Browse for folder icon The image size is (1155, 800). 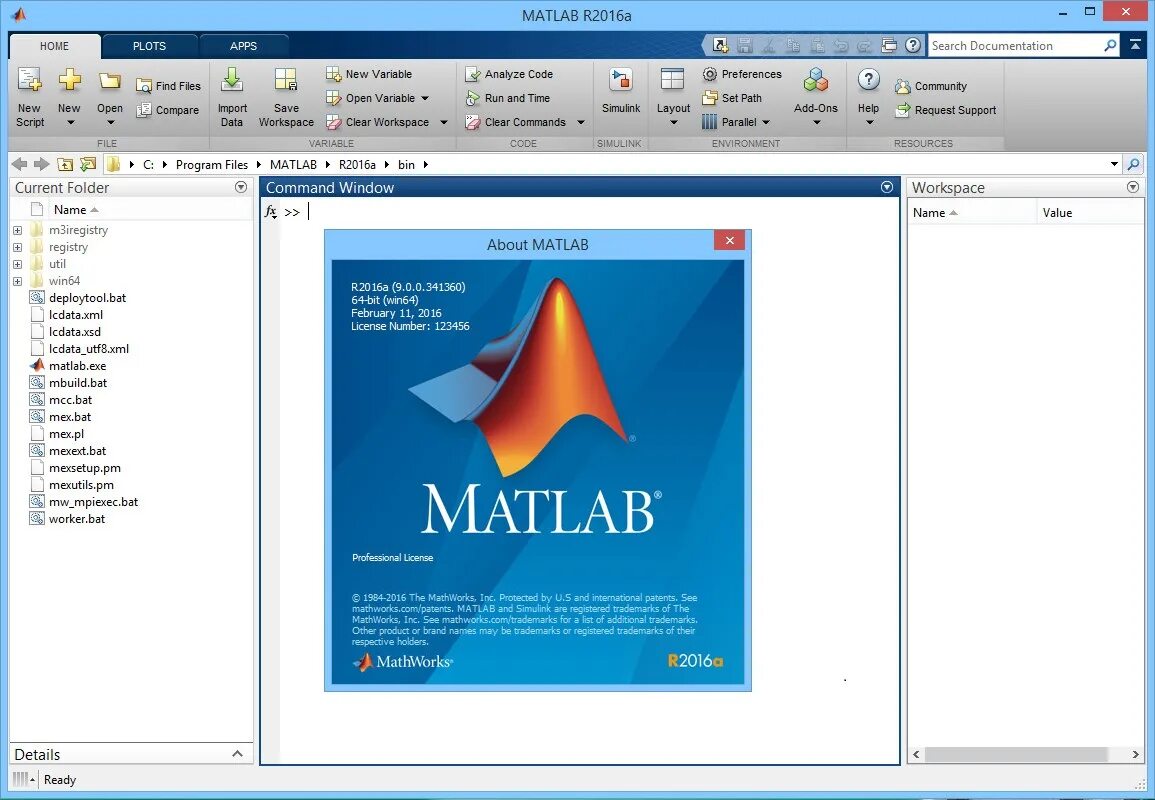click(88, 164)
